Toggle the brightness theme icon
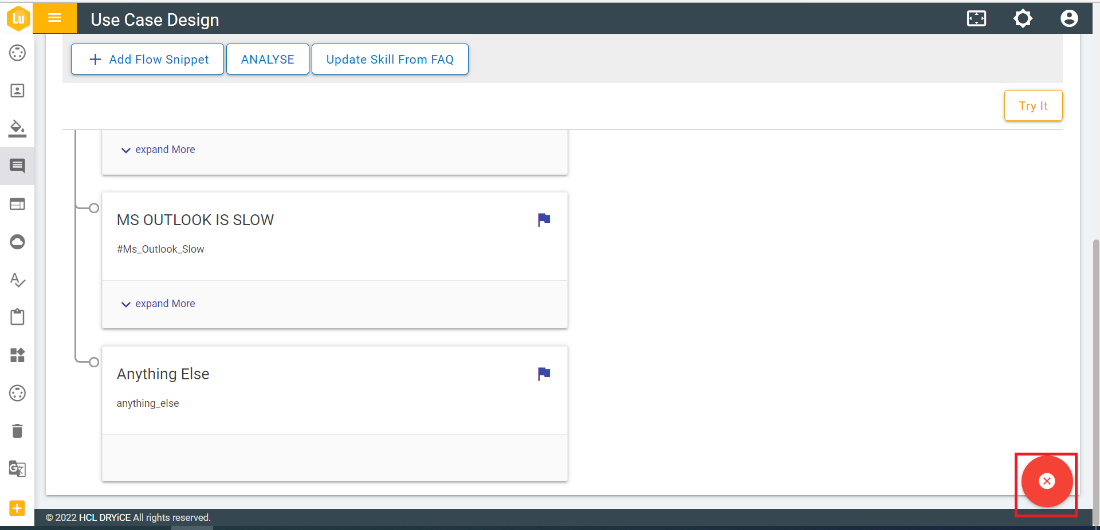This screenshot has width=1100, height=530. [1022, 19]
